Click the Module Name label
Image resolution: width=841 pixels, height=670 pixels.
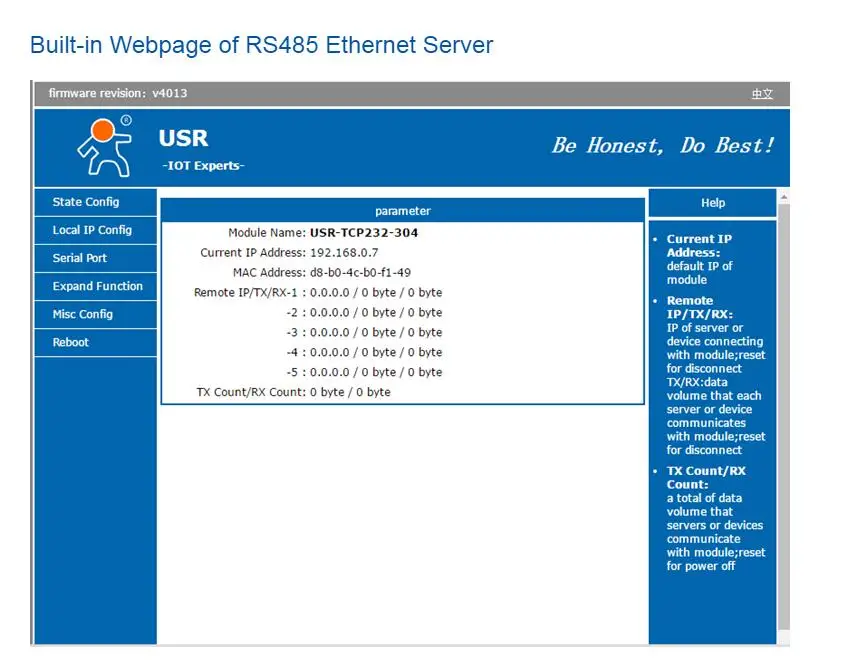click(x=267, y=233)
